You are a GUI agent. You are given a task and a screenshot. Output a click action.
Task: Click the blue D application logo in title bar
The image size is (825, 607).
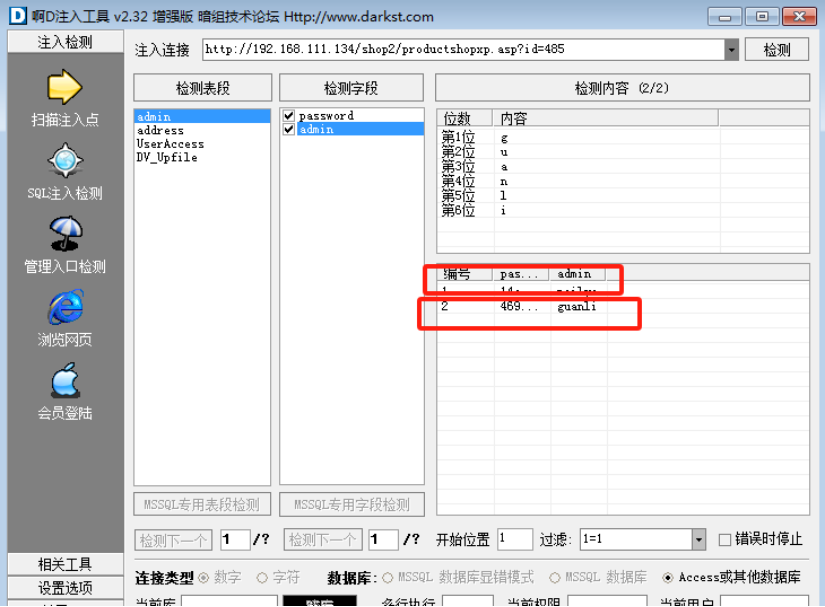(17, 16)
